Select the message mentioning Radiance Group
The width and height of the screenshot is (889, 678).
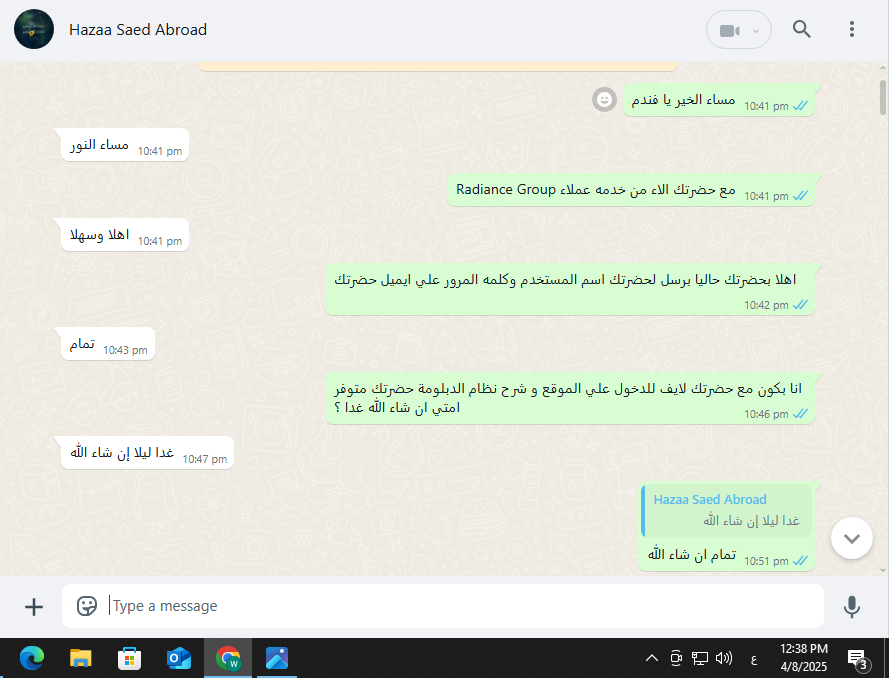click(630, 190)
